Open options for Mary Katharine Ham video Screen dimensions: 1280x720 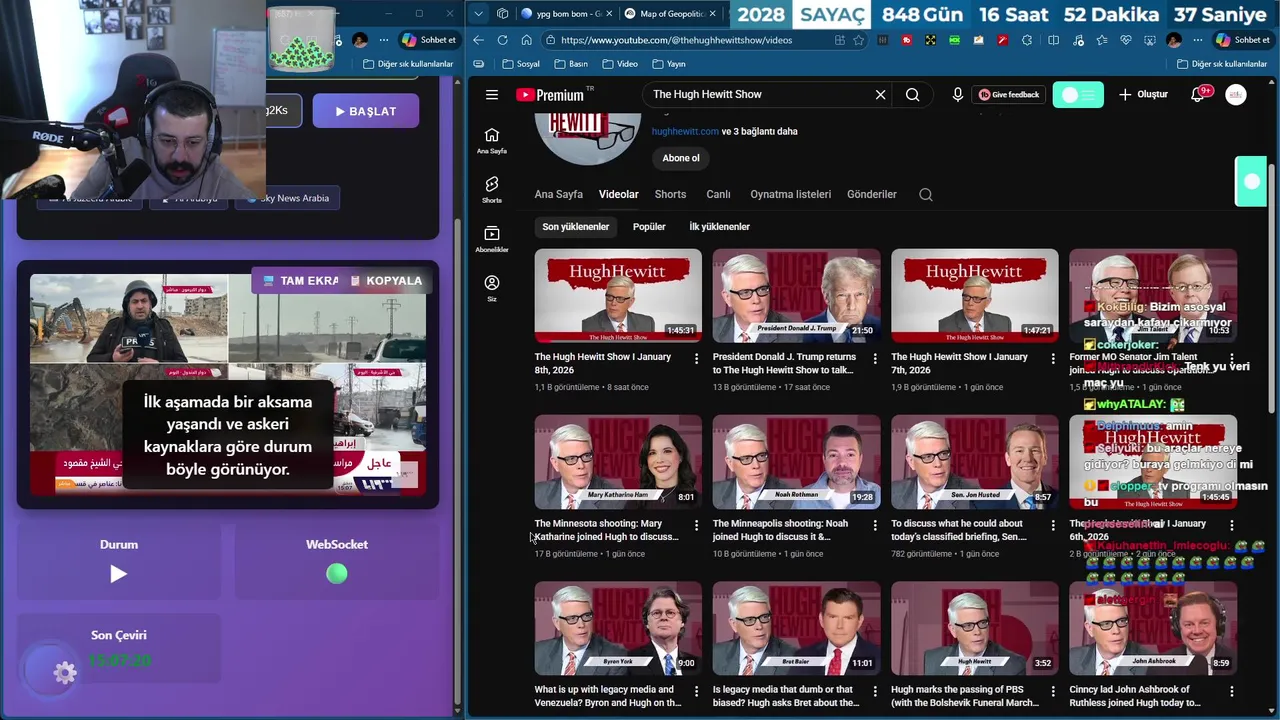coord(697,525)
